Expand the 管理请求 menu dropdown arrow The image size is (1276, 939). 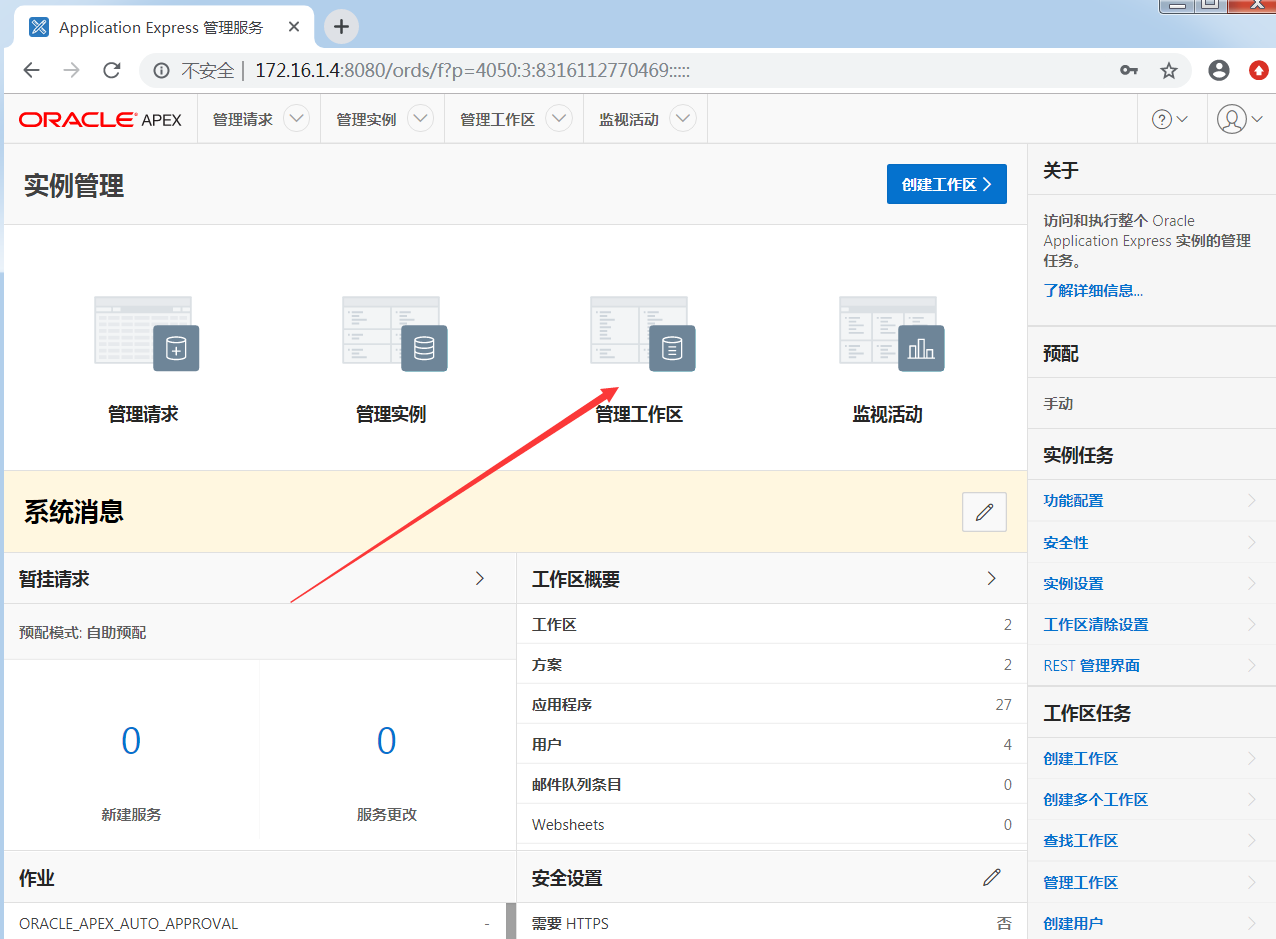(296, 119)
